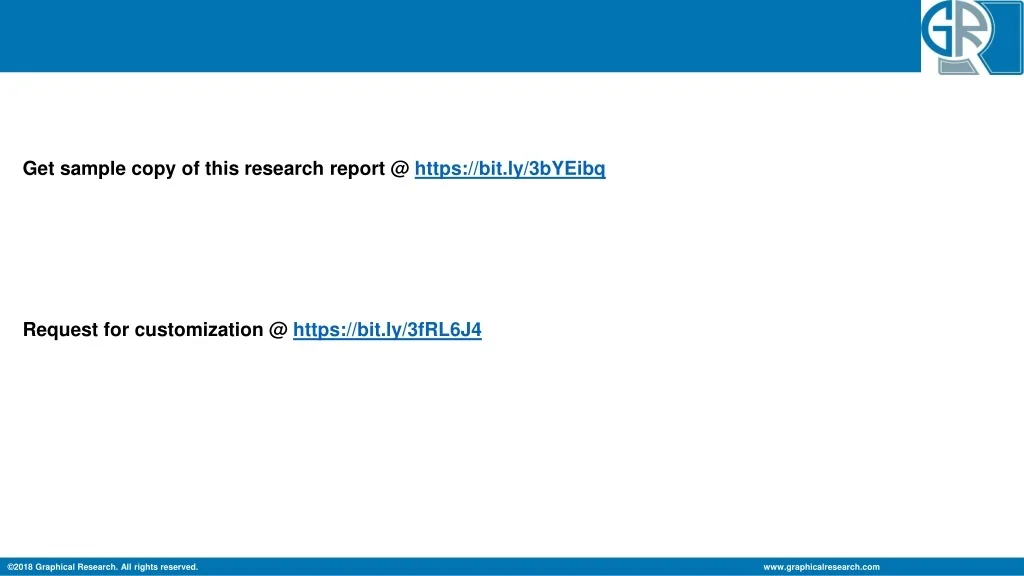Click the © symbol in the footer
The image size is (1024, 576).
click(x=10, y=567)
